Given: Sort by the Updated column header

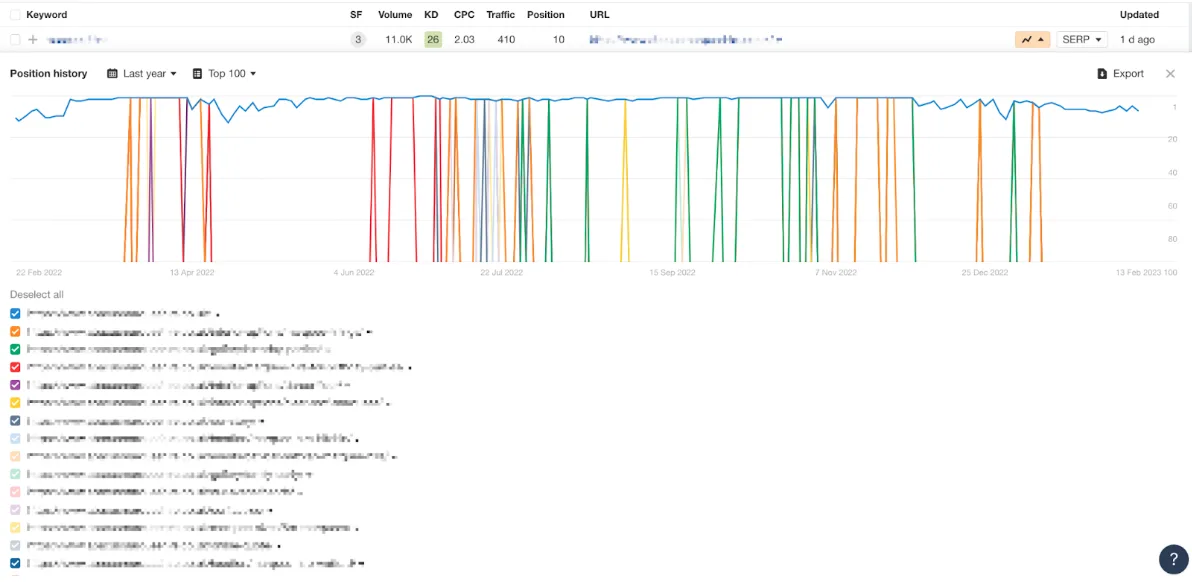Looking at the screenshot, I should [x=1139, y=14].
